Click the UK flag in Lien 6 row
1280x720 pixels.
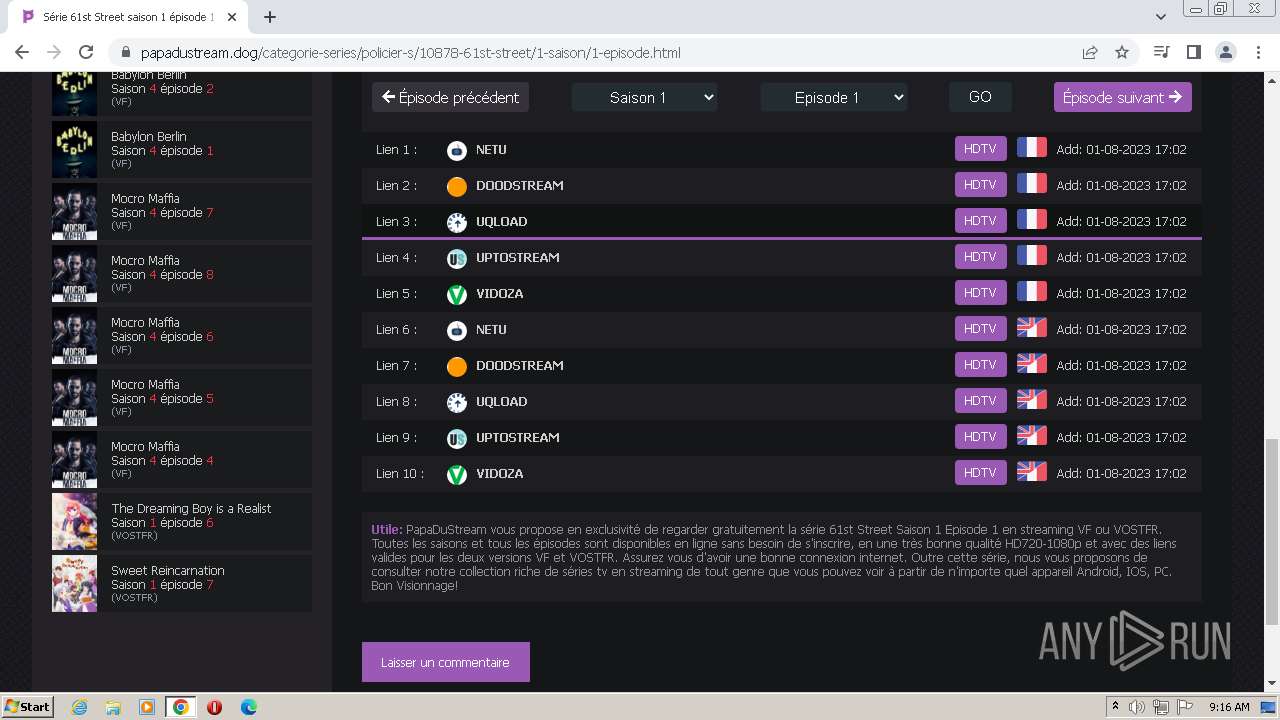pyautogui.click(x=1032, y=328)
